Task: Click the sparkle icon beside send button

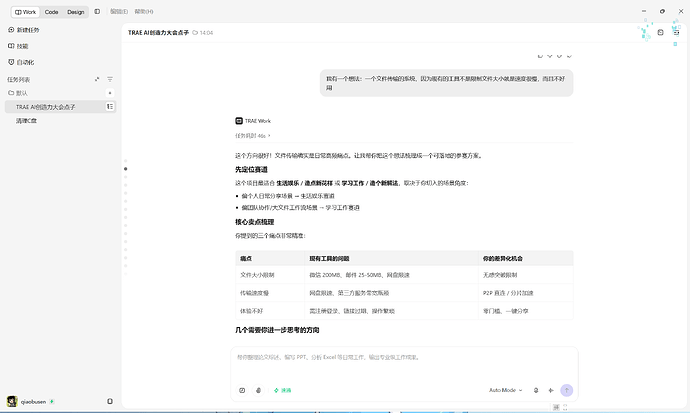Action: click(551, 390)
